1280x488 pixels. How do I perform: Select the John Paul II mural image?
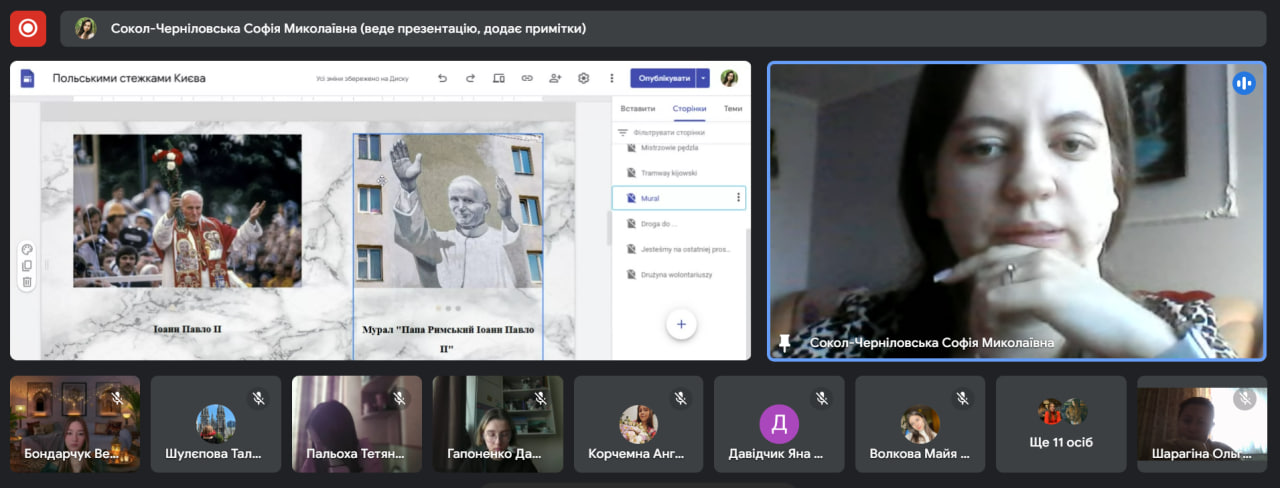click(448, 211)
